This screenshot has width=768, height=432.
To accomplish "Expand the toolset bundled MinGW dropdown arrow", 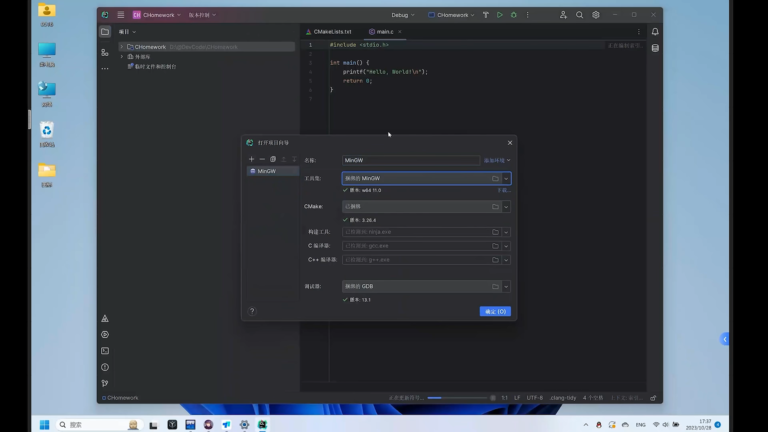I will click(506, 178).
